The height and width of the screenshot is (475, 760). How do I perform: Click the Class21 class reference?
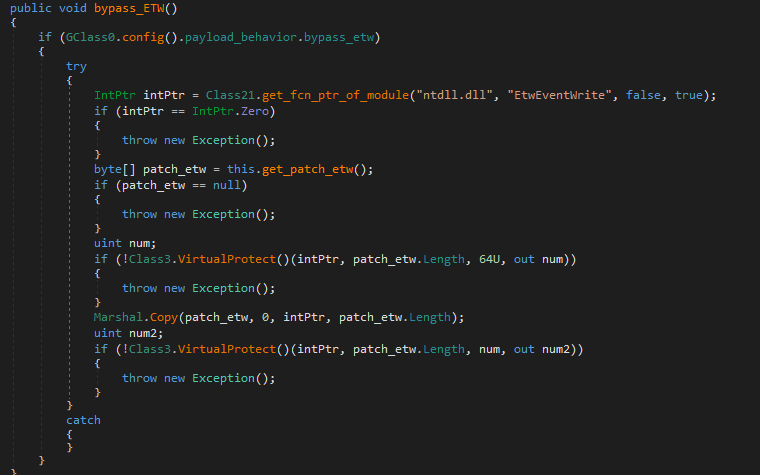230,95
